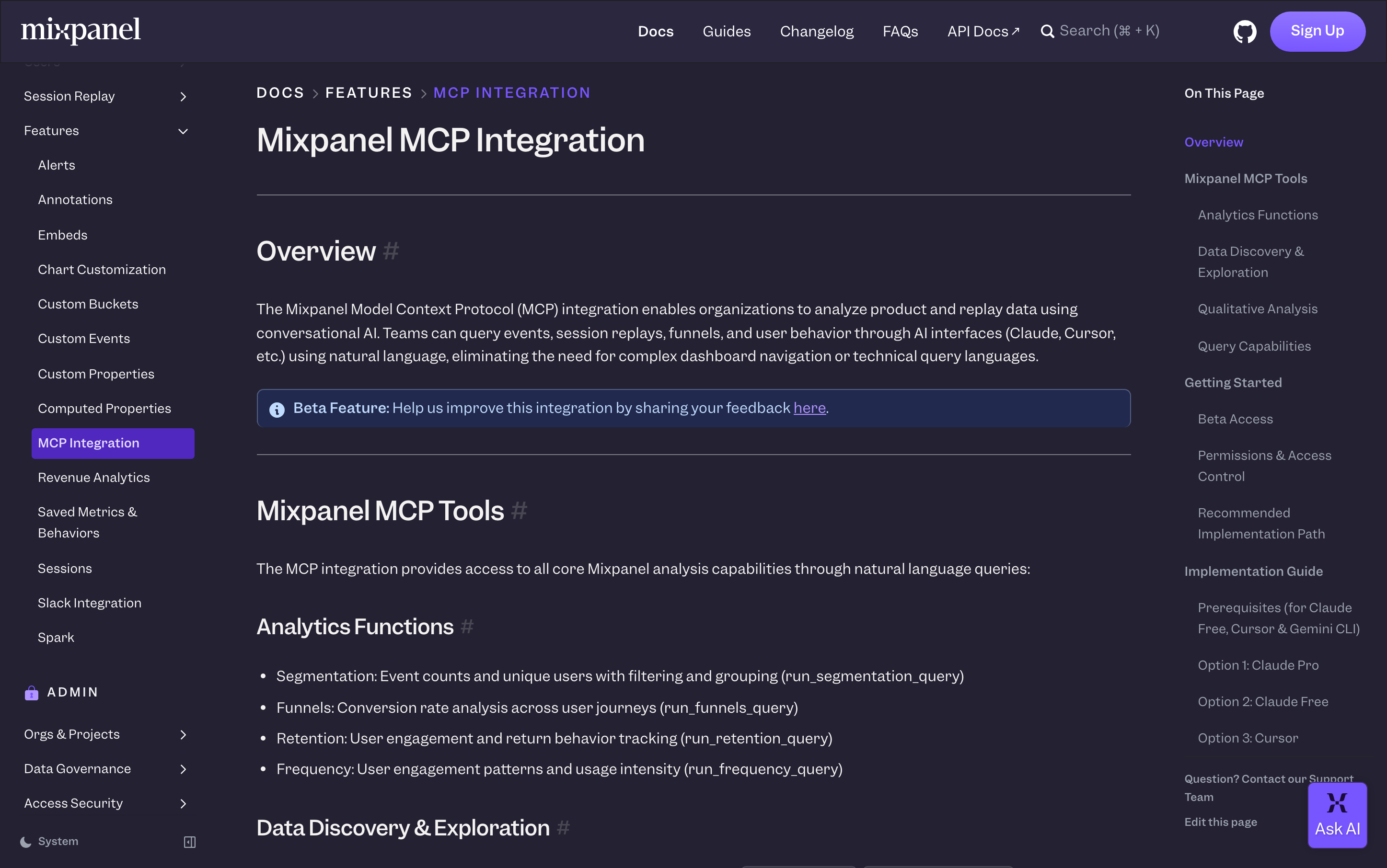Open the Guides navigation tab
Image resolution: width=1387 pixels, height=868 pixels.
(727, 32)
